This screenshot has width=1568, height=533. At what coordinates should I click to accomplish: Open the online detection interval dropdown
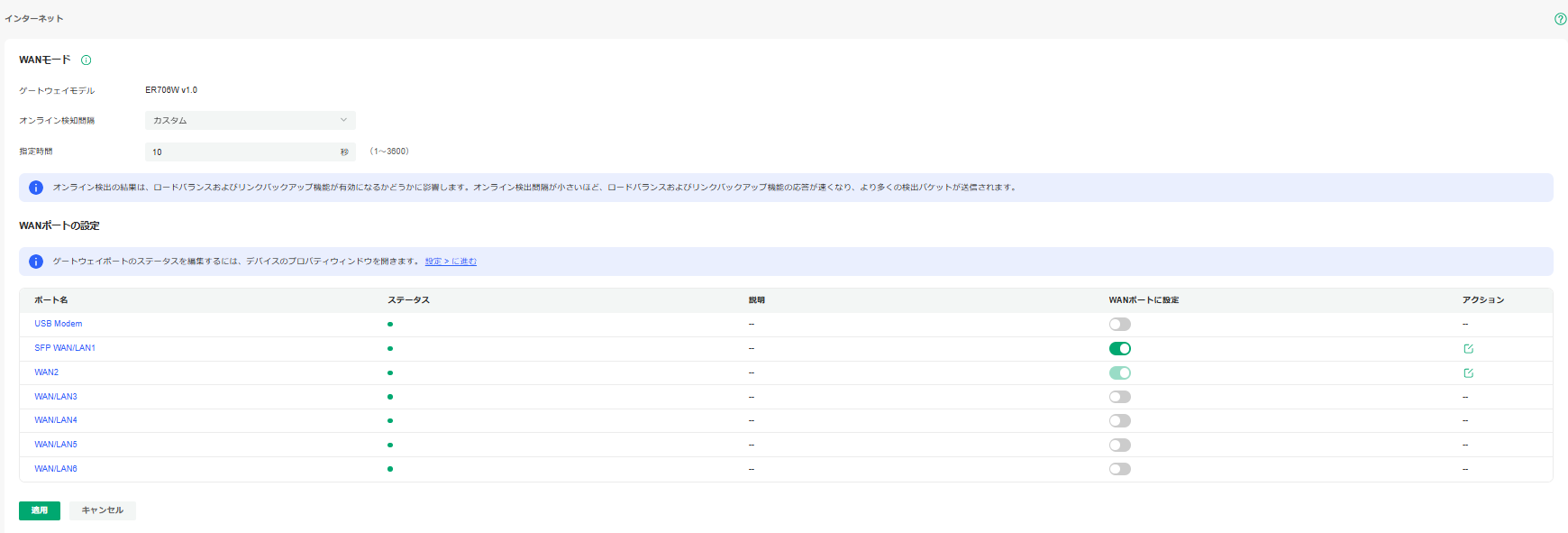tap(251, 121)
